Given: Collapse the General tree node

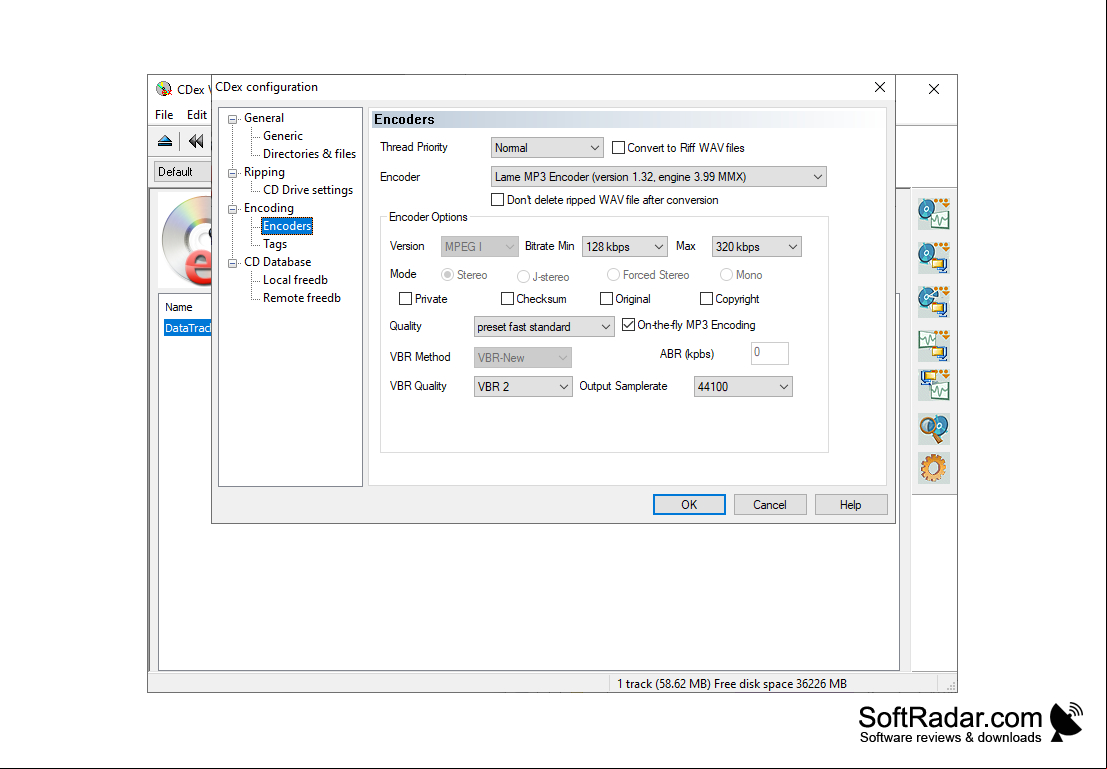Looking at the screenshot, I should coord(232,119).
